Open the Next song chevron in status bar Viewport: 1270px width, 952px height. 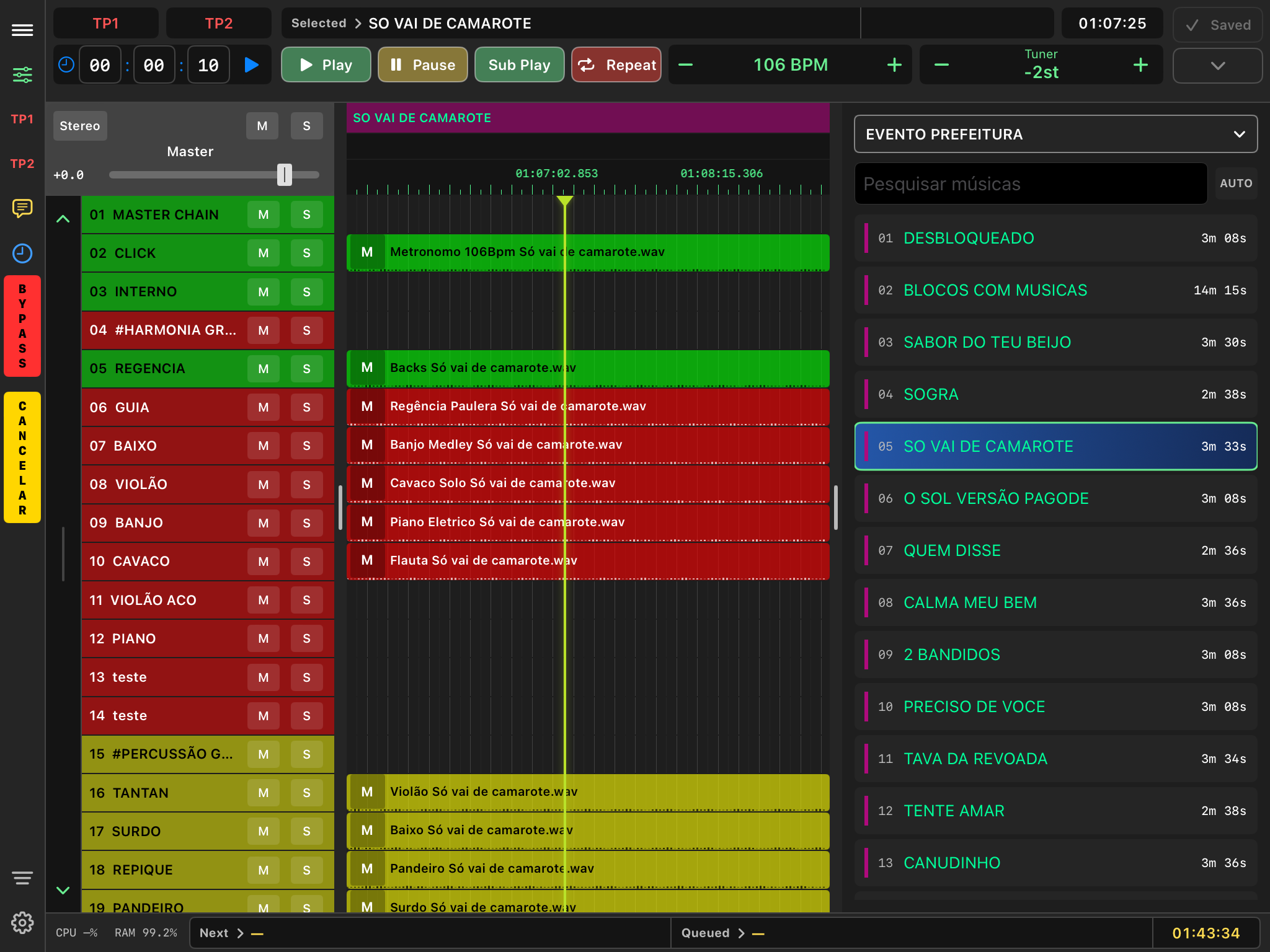pyautogui.click(x=240, y=933)
